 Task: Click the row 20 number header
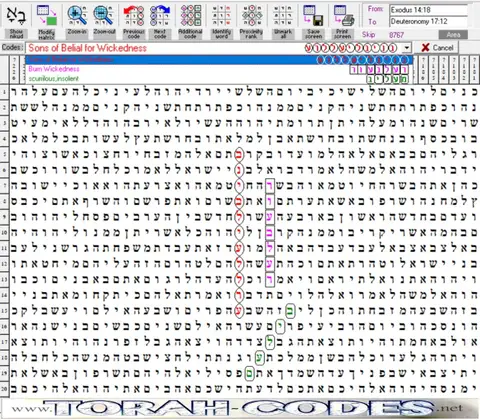(x=4, y=389)
